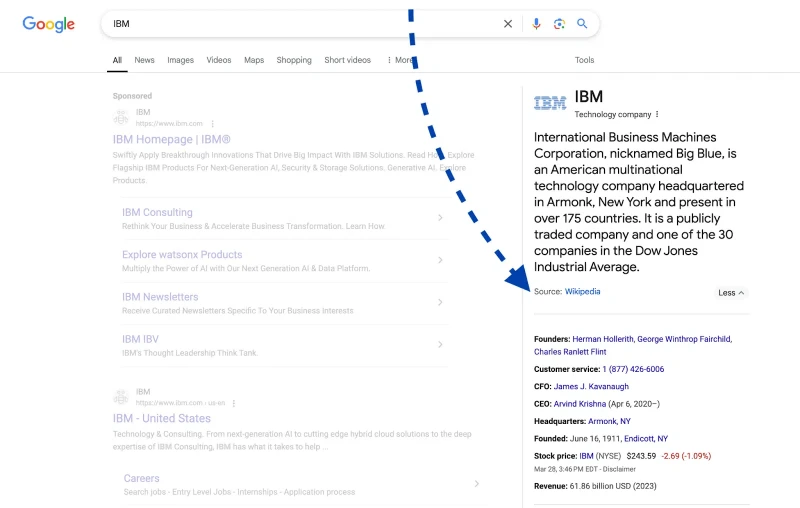Open CEO Arvind Krishna link
Screen dimensions: 800x508
[580, 404]
